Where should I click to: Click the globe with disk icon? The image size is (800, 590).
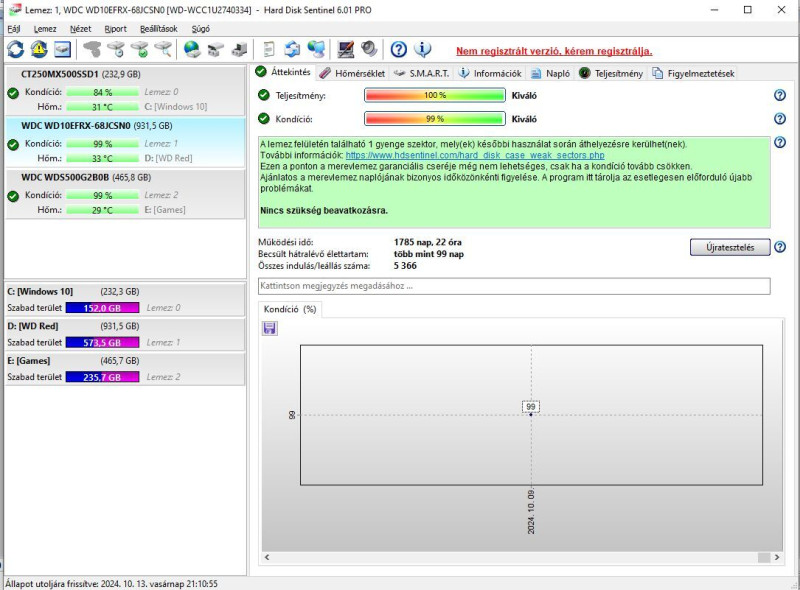192,50
